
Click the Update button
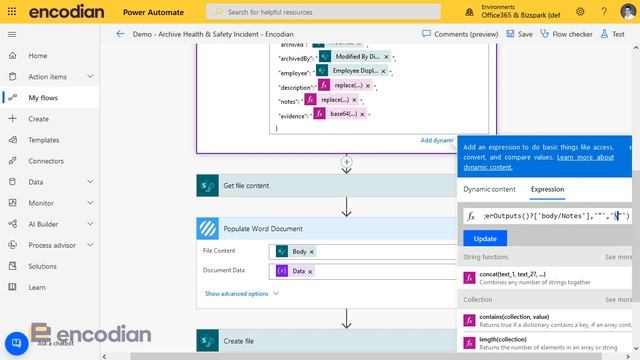[x=485, y=238]
